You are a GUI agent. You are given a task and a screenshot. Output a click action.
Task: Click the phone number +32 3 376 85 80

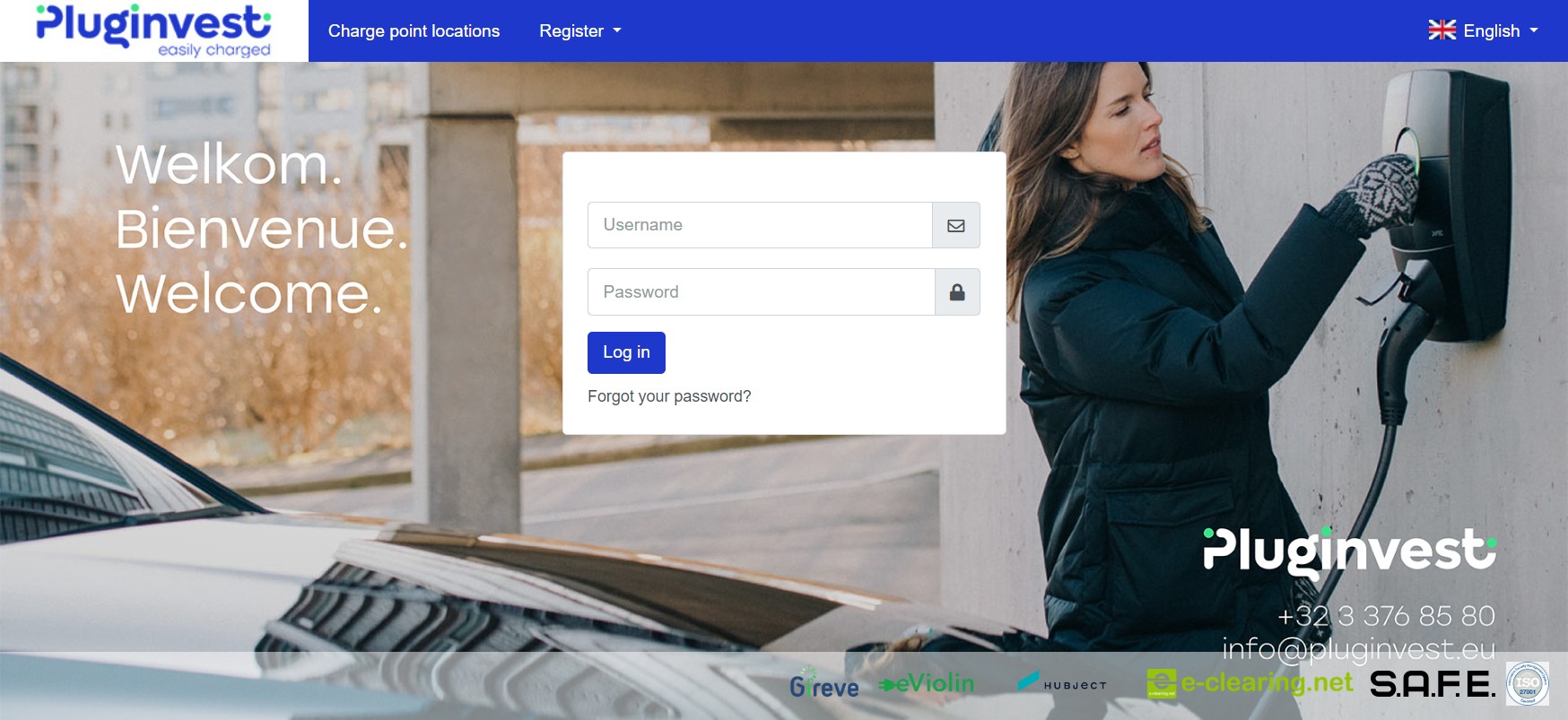1386,616
